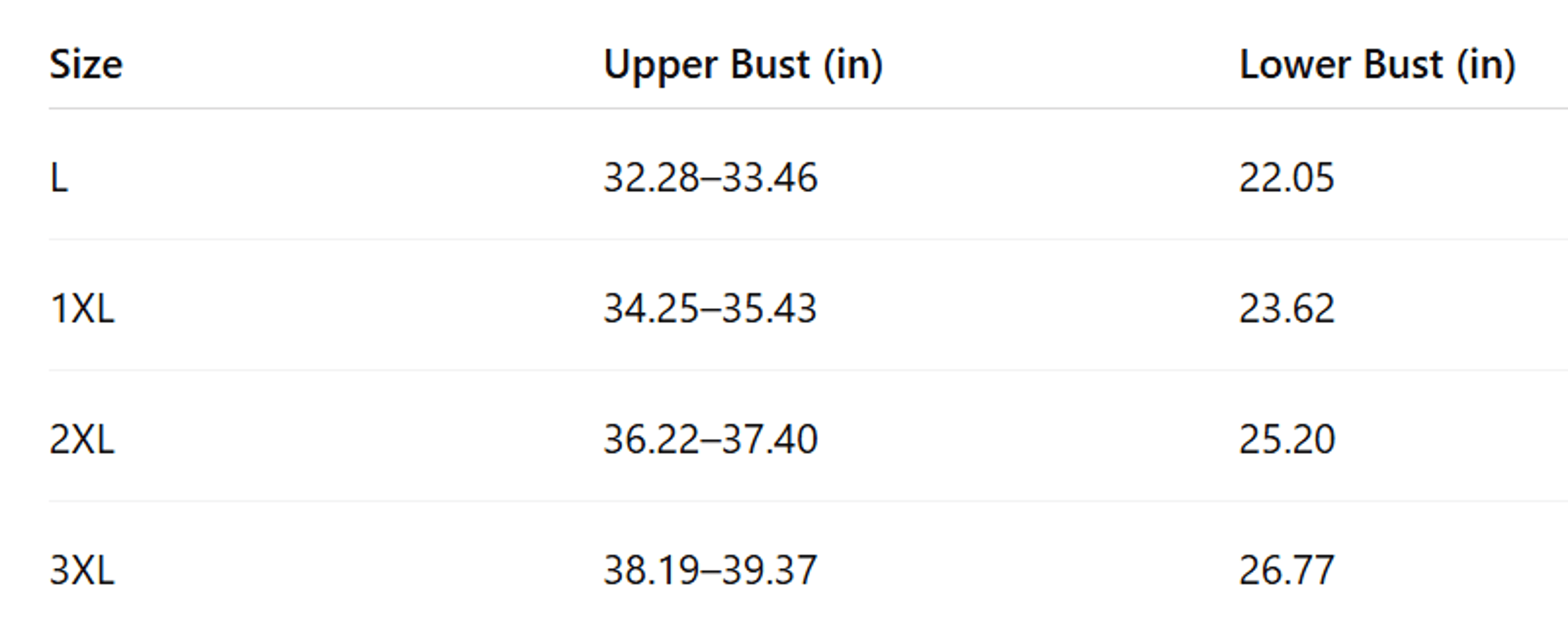Select the 3XL size cell

(82, 570)
